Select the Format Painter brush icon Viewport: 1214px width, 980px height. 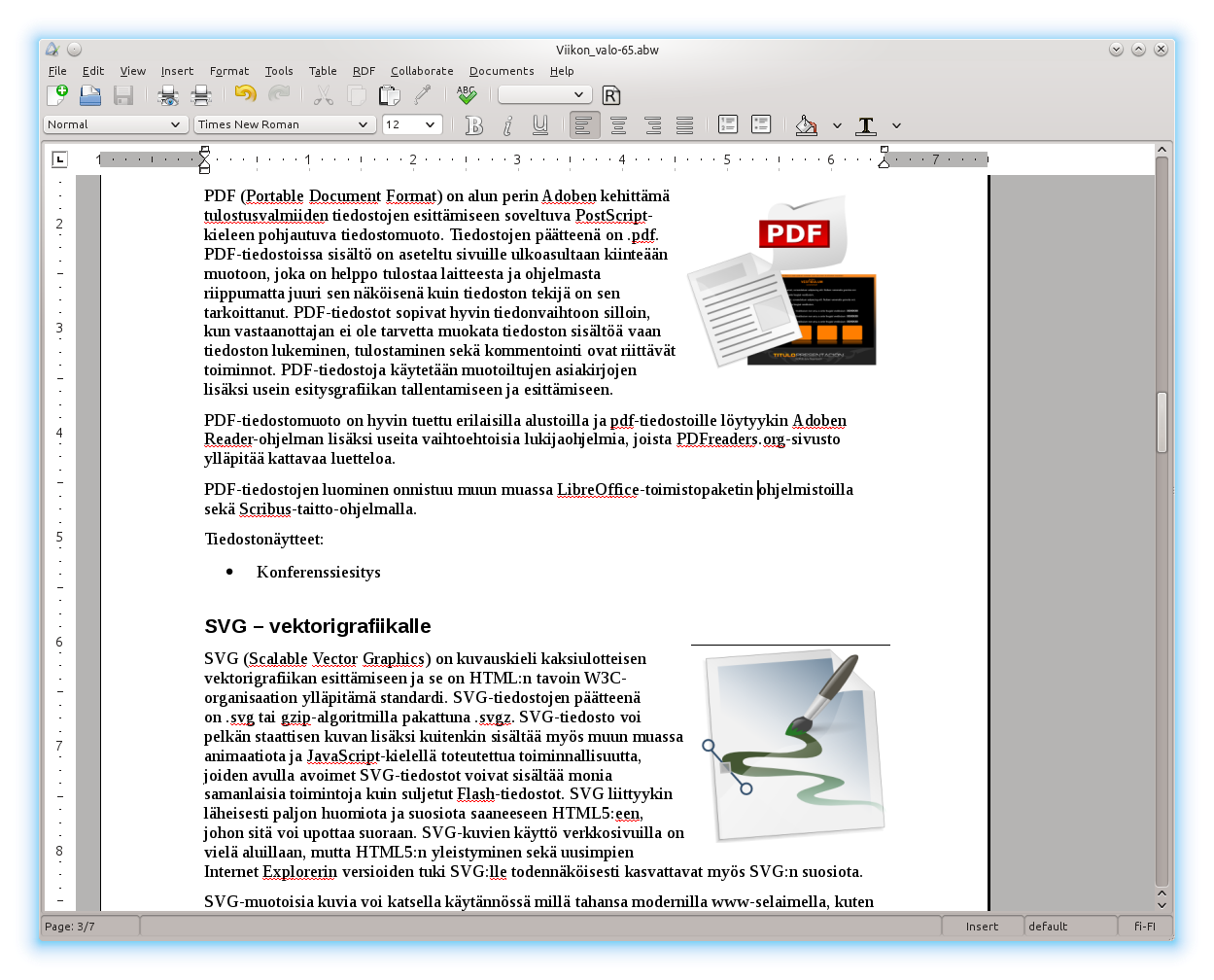pyautogui.click(x=423, y=94)
